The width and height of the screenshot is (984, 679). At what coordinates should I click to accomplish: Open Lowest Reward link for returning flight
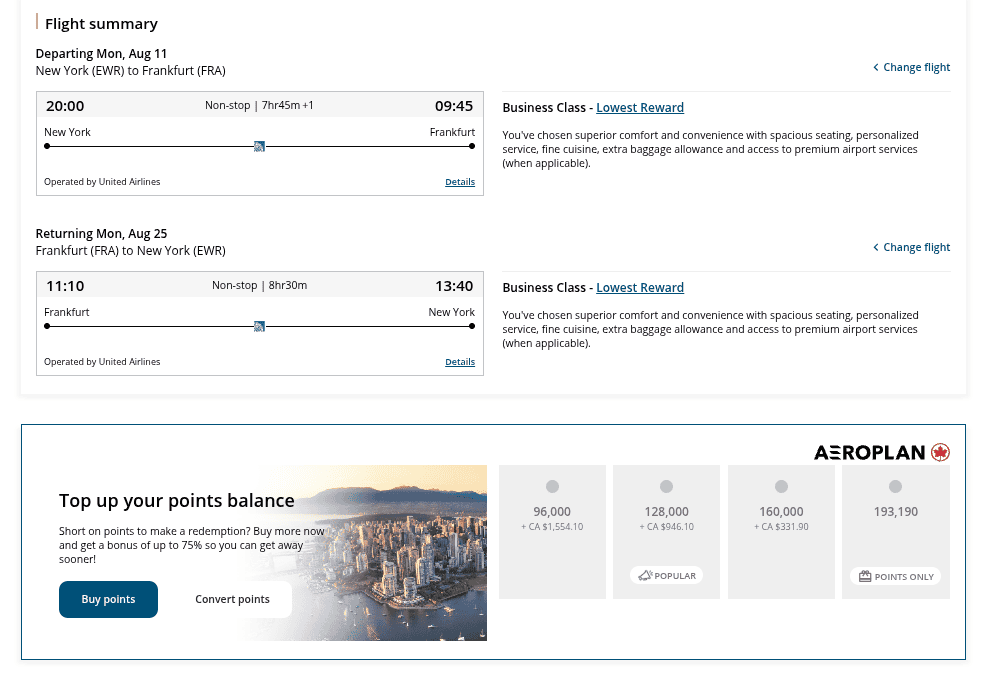click(640, 288)
